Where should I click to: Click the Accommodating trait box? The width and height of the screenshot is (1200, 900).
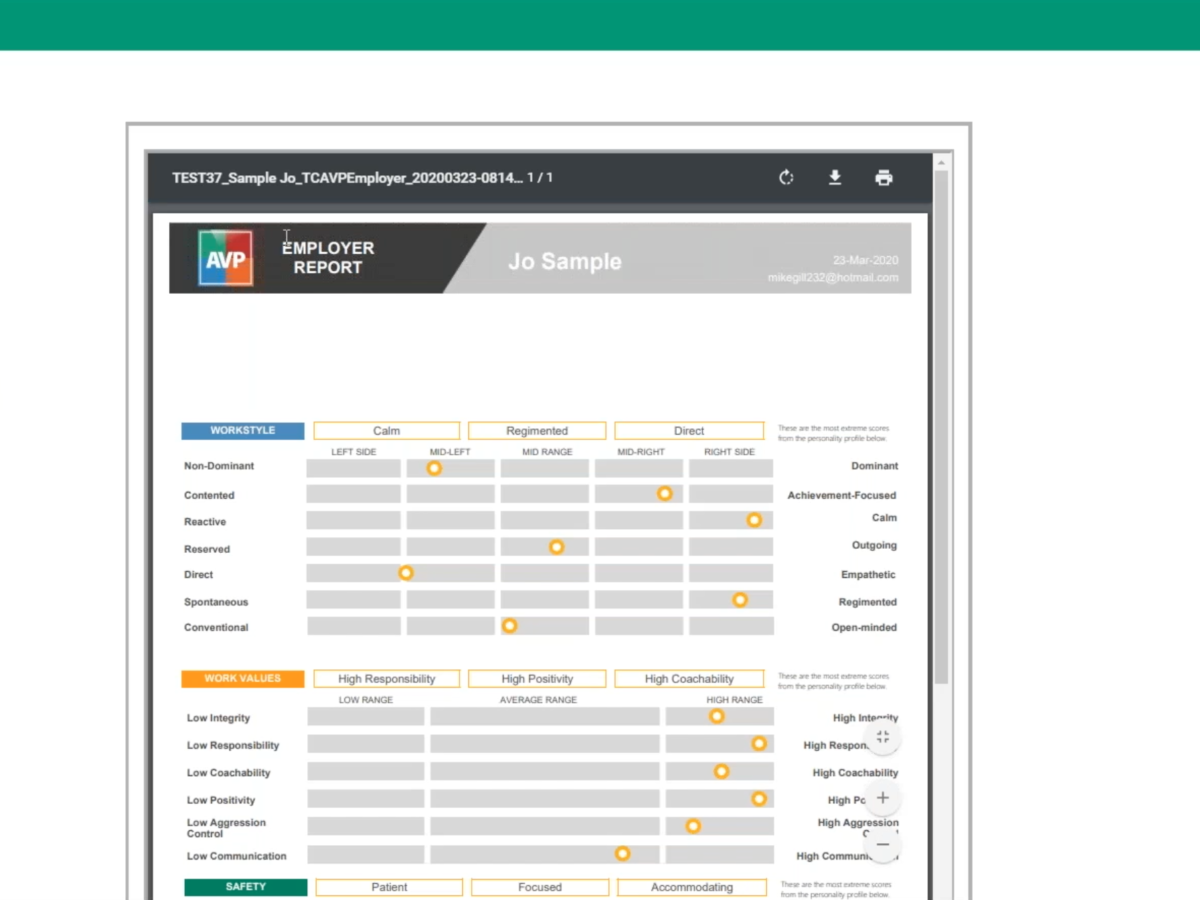(x=691, y=887)
